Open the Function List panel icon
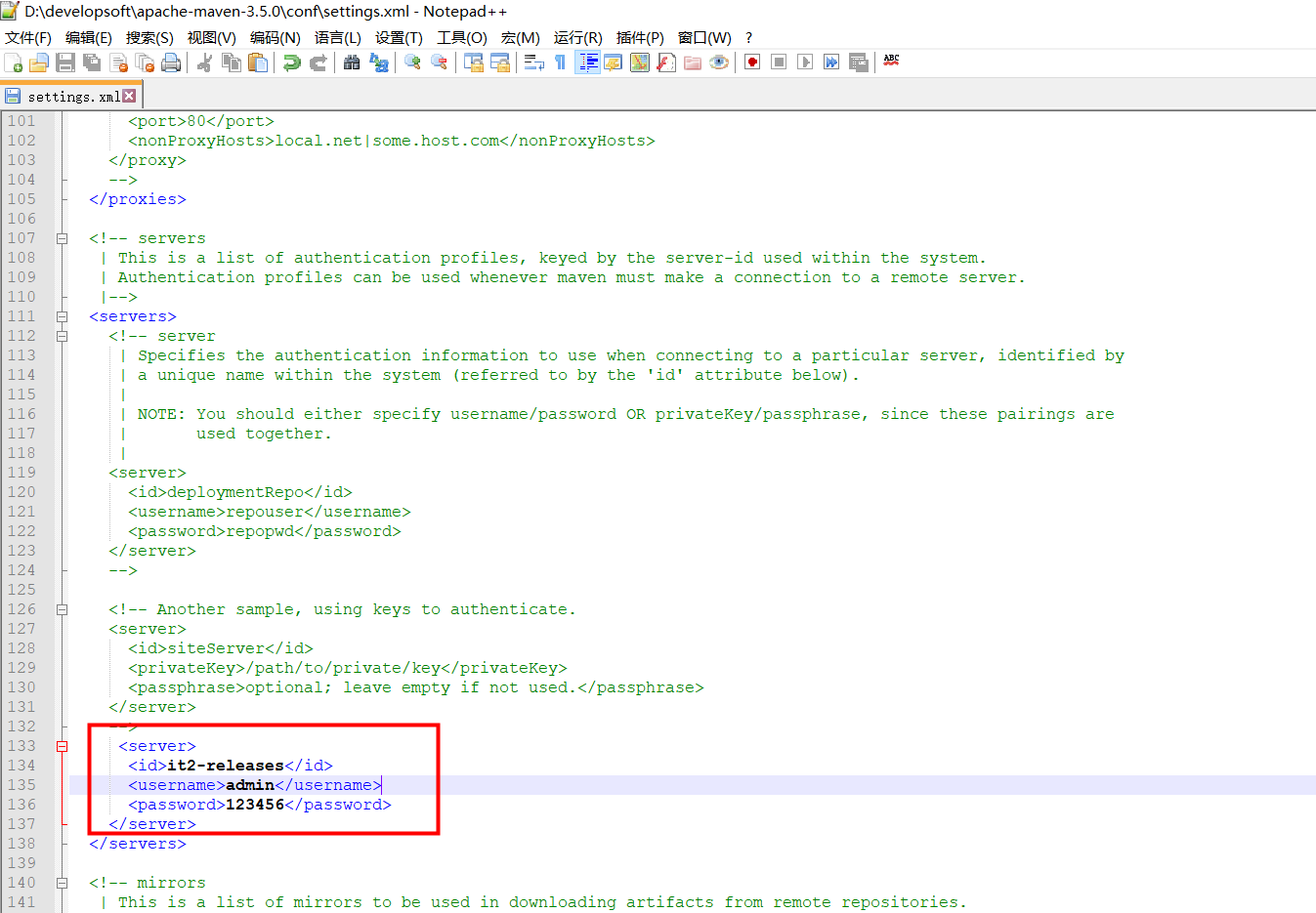 pos(666,62)
